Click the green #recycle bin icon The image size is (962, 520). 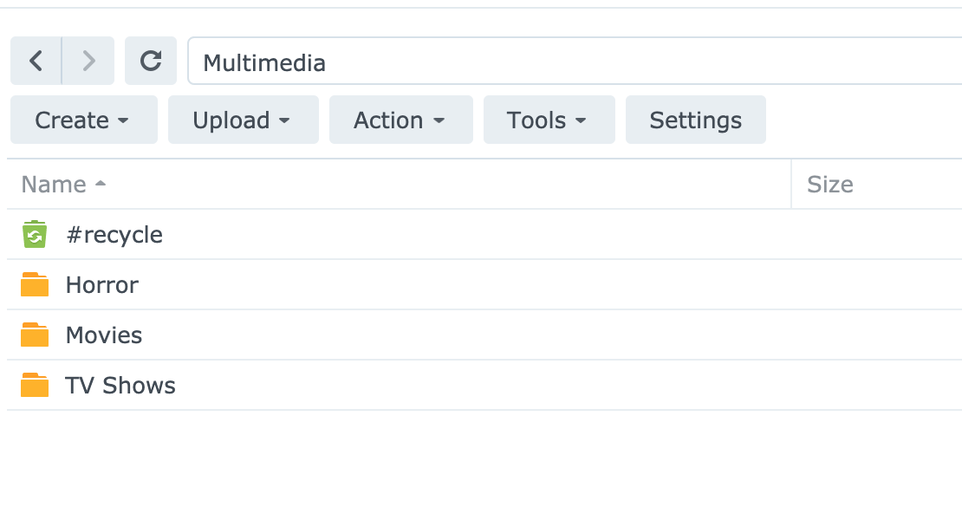click(x=35, y=235)
